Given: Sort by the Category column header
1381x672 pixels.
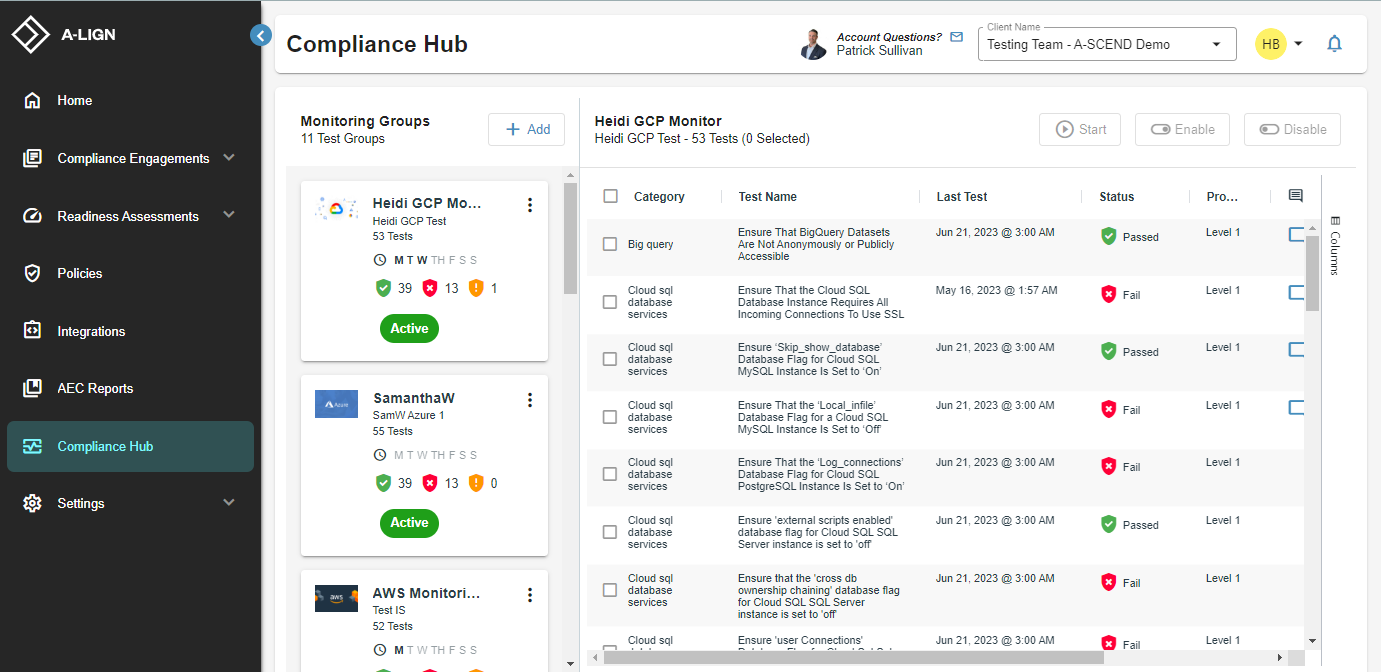Looking at the screenshot, I should click(x=659, y=197).
